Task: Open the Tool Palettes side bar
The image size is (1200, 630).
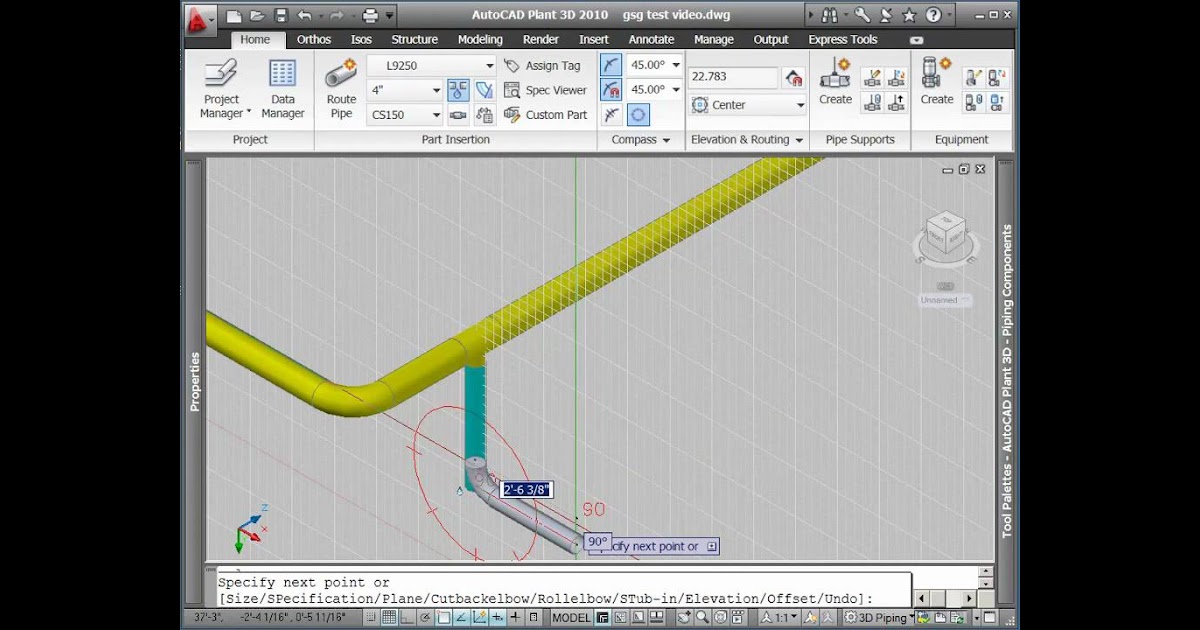Action: click(1007, 380)
